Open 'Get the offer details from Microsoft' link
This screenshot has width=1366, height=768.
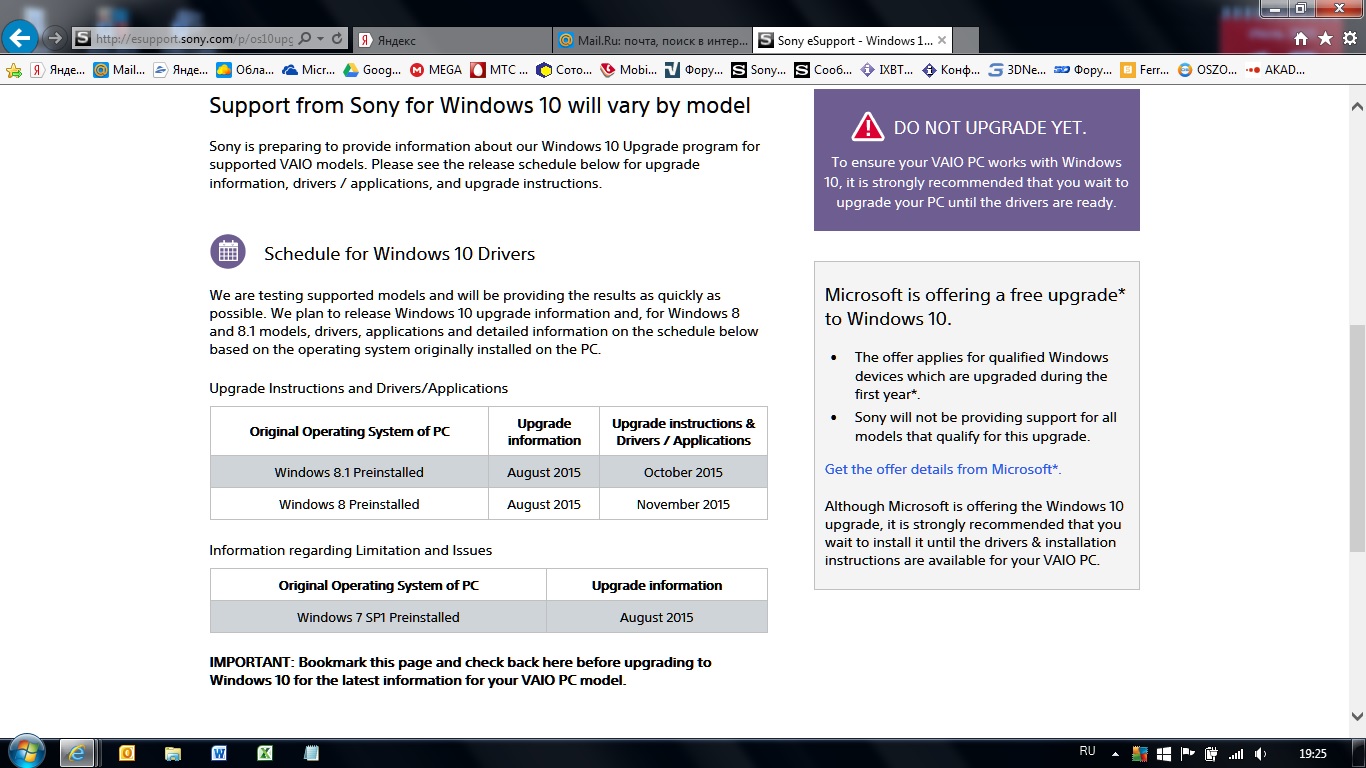coord(942,469)
